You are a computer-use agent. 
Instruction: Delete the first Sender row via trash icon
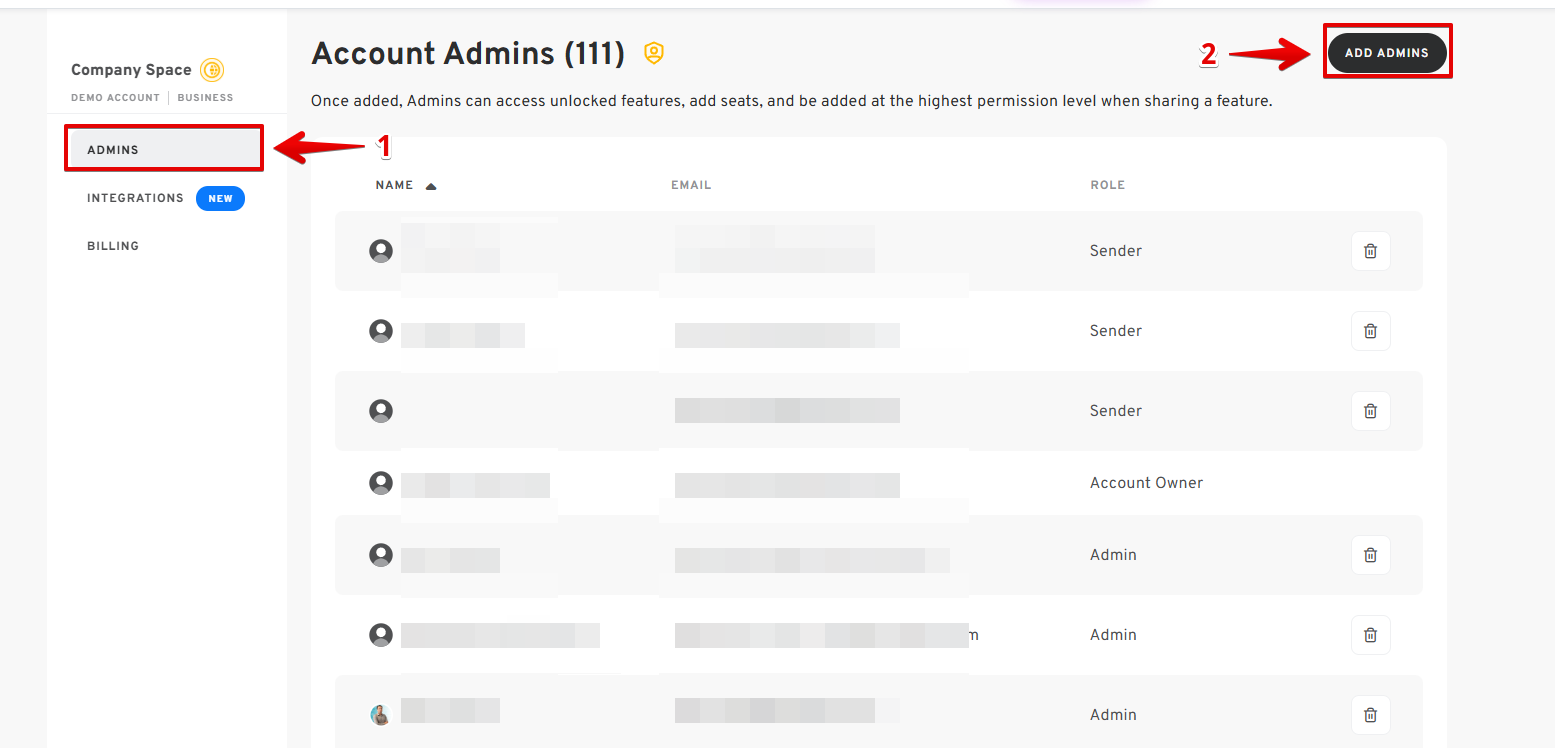(1370, 251)
